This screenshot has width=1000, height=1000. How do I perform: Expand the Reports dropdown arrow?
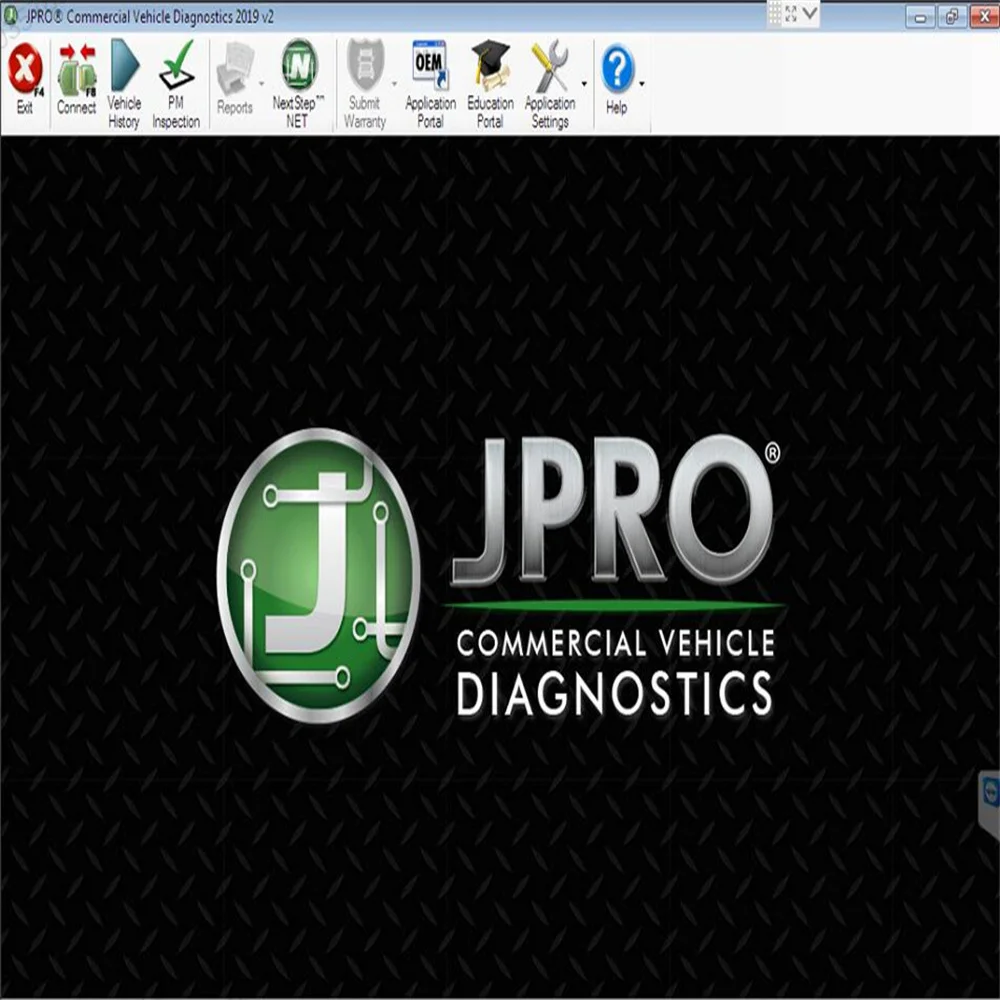(261, 84)
